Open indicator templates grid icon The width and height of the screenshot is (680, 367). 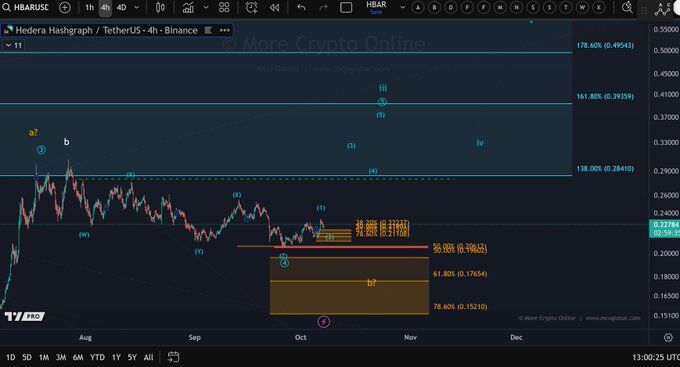pos(224,7)
